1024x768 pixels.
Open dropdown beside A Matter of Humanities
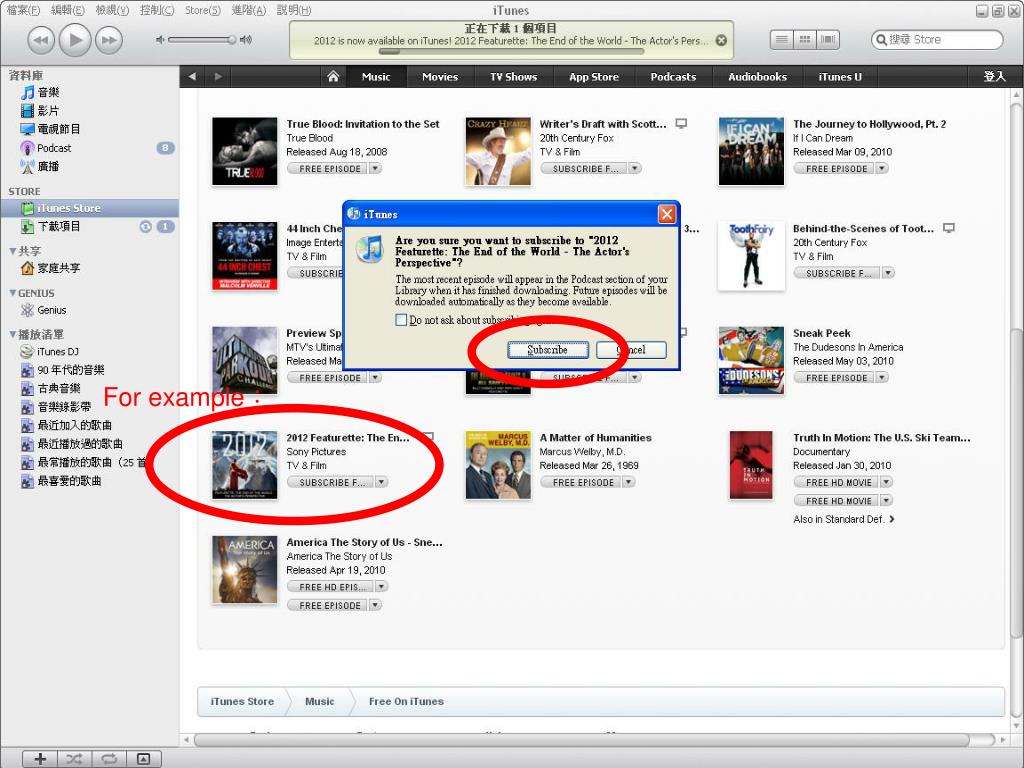pyautogui.click(x=629, y=482)
